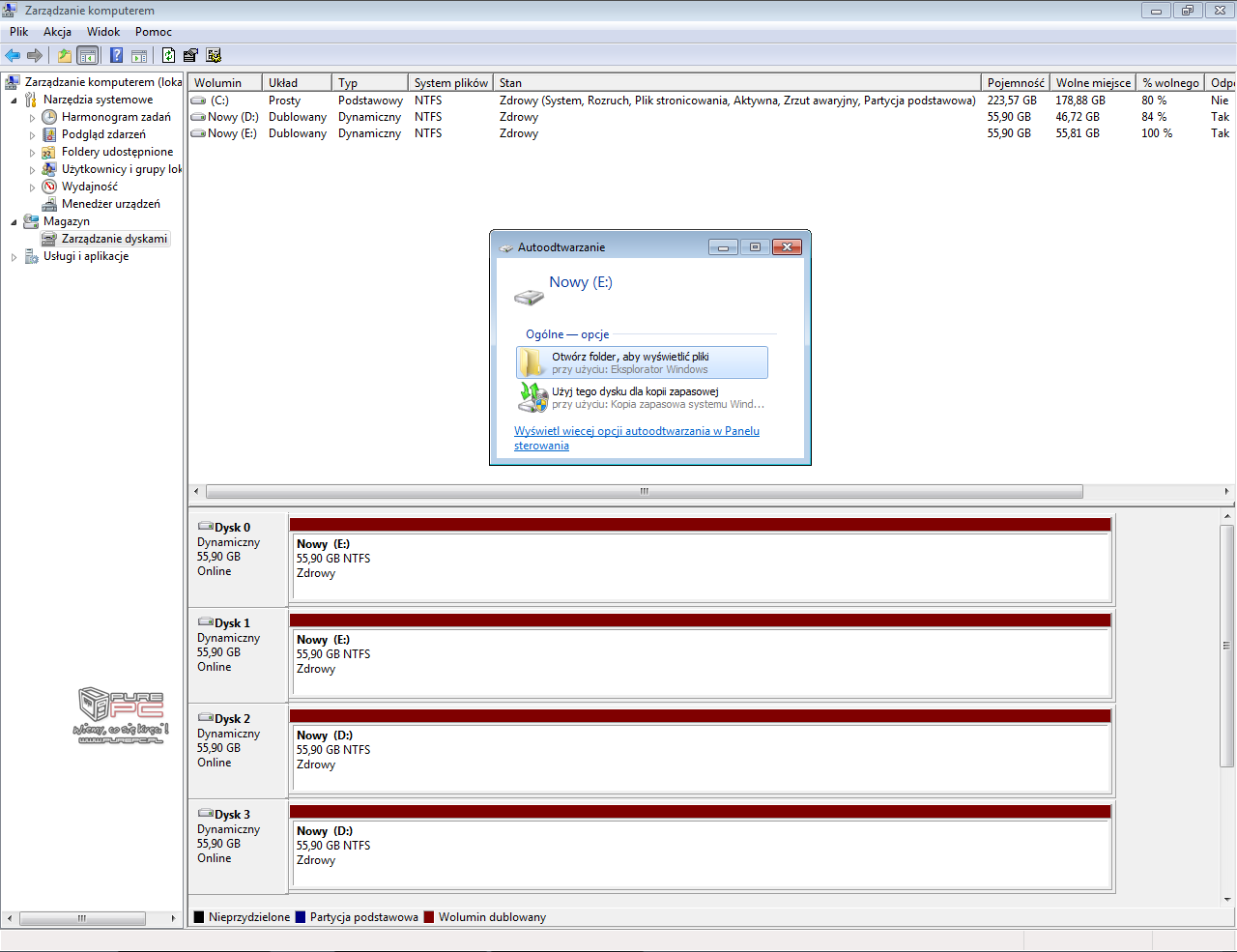The image size is (1237, 952).
Task: Click the dark red Wolumin dublowany legend swatch
Action: coord(429,917)
